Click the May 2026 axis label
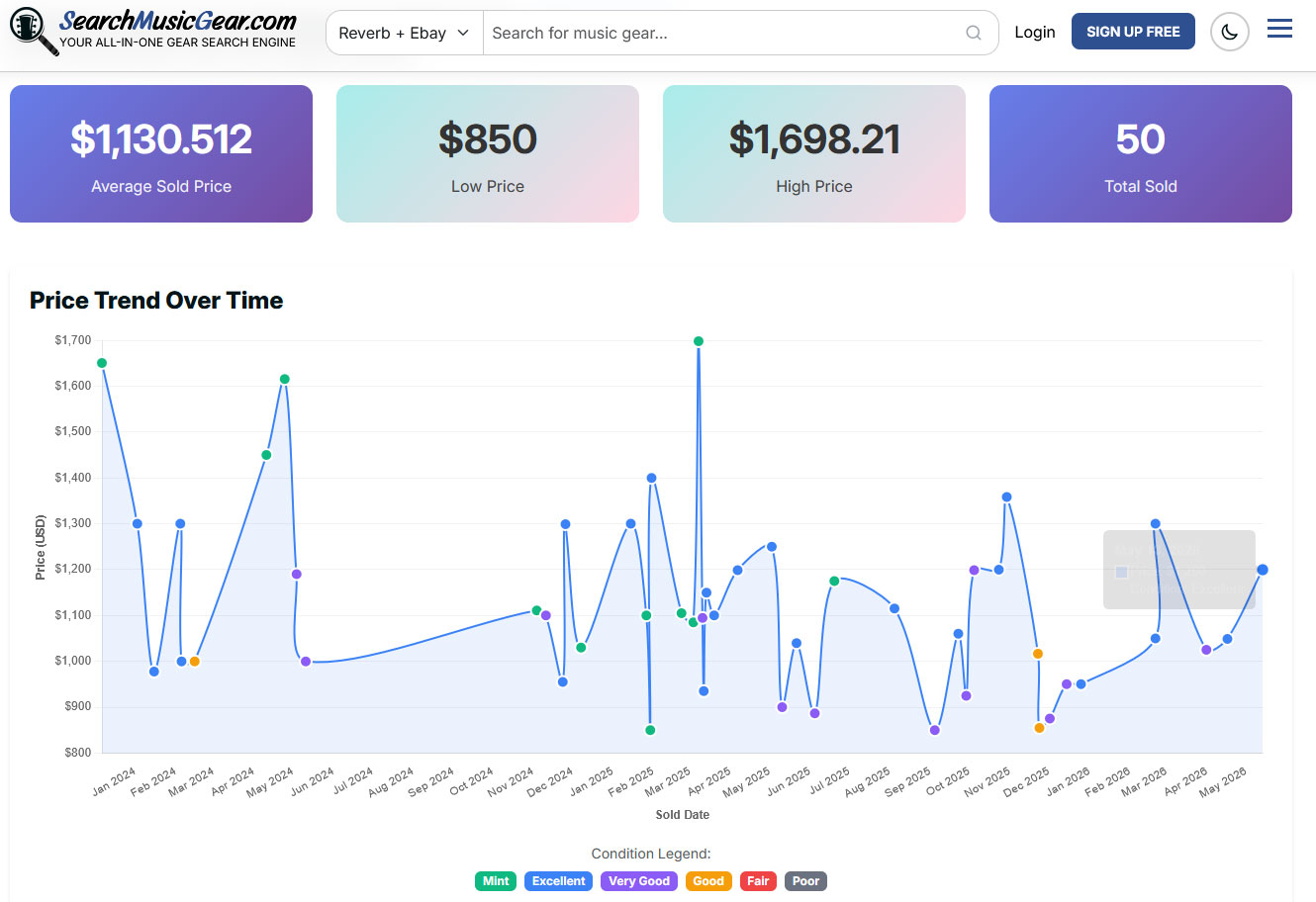Image resolution: width=1316 pixels, height=902 pixels. (x=1223, y=781)
